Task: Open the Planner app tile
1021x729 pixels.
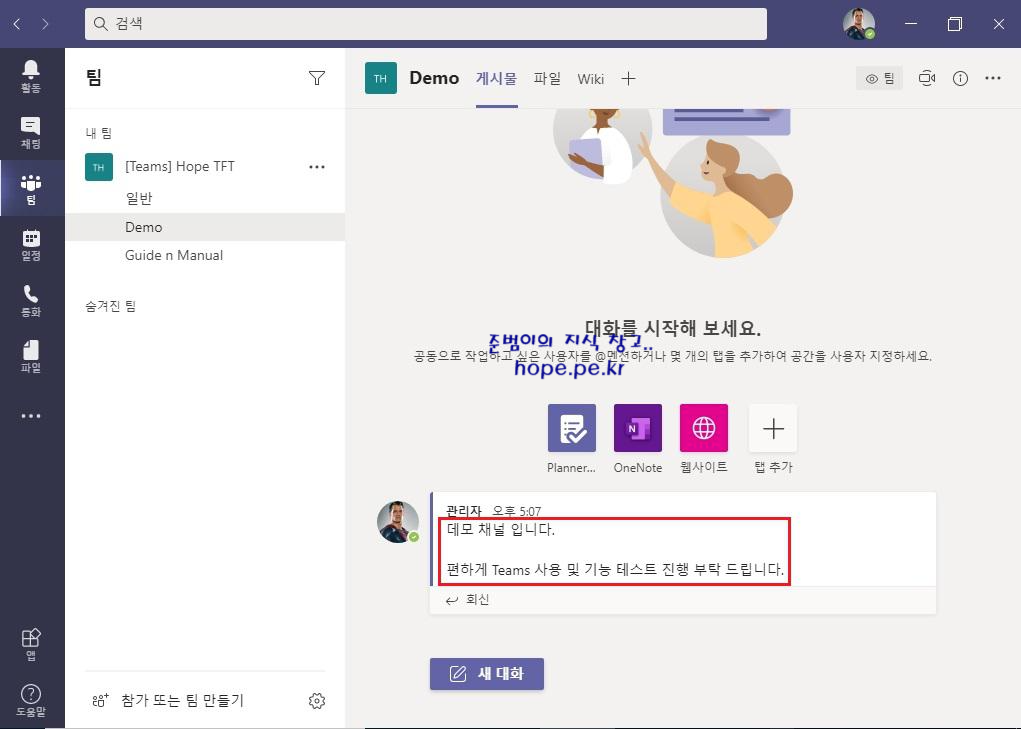Action: point(572,428)
